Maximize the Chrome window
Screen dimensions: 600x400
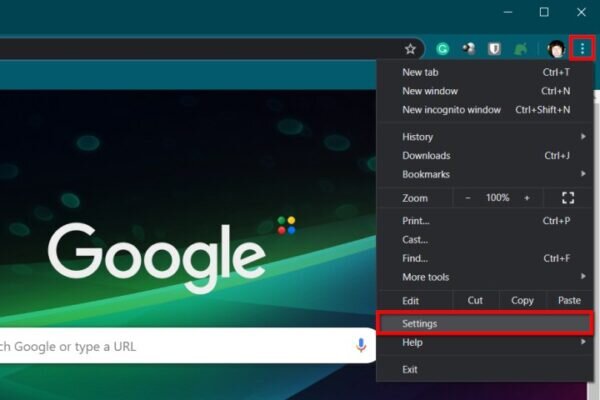[544, 12]
